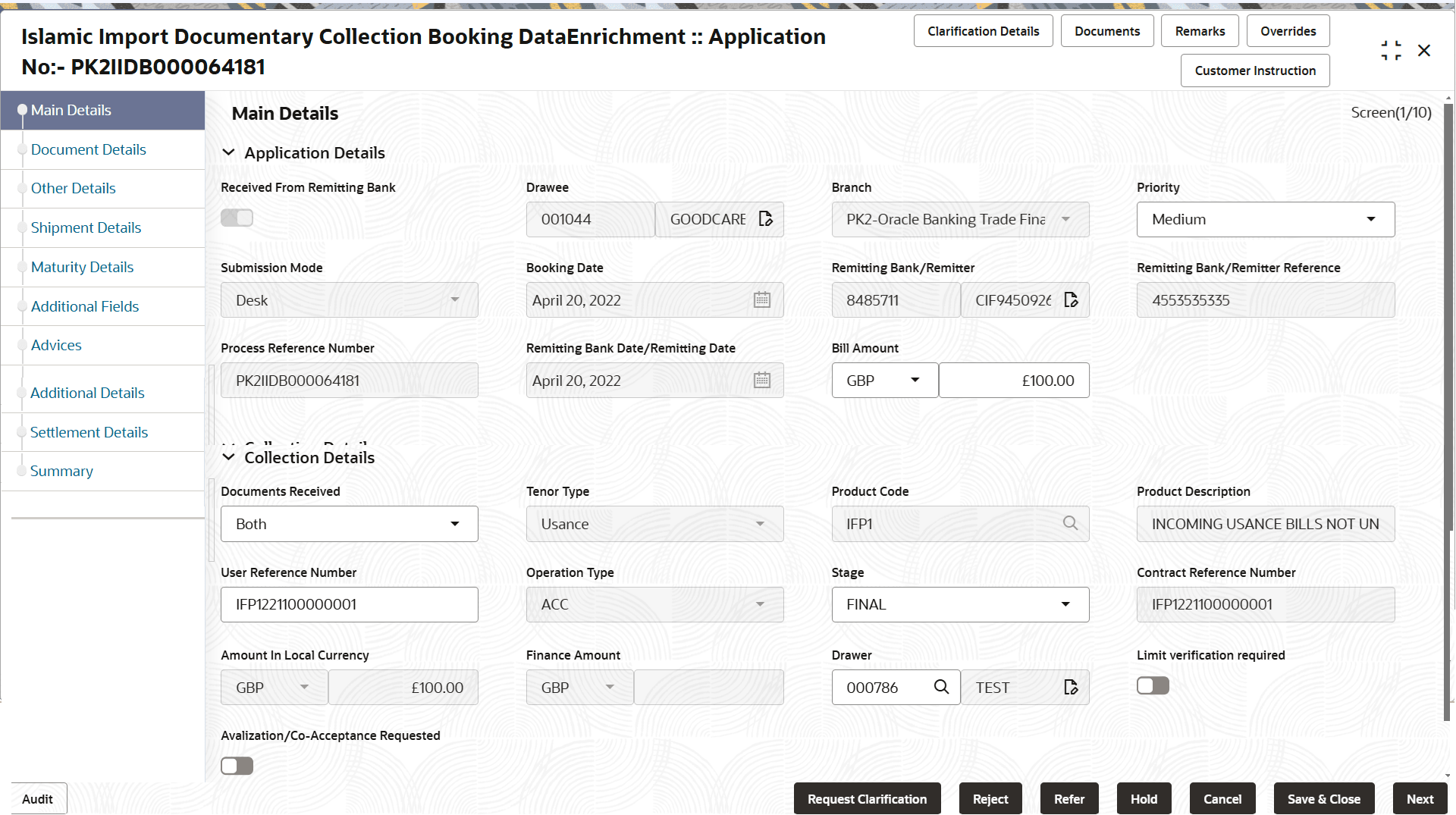1456x815 pixels.
Task: Open Clarification Details
Action: coord(983,30)
